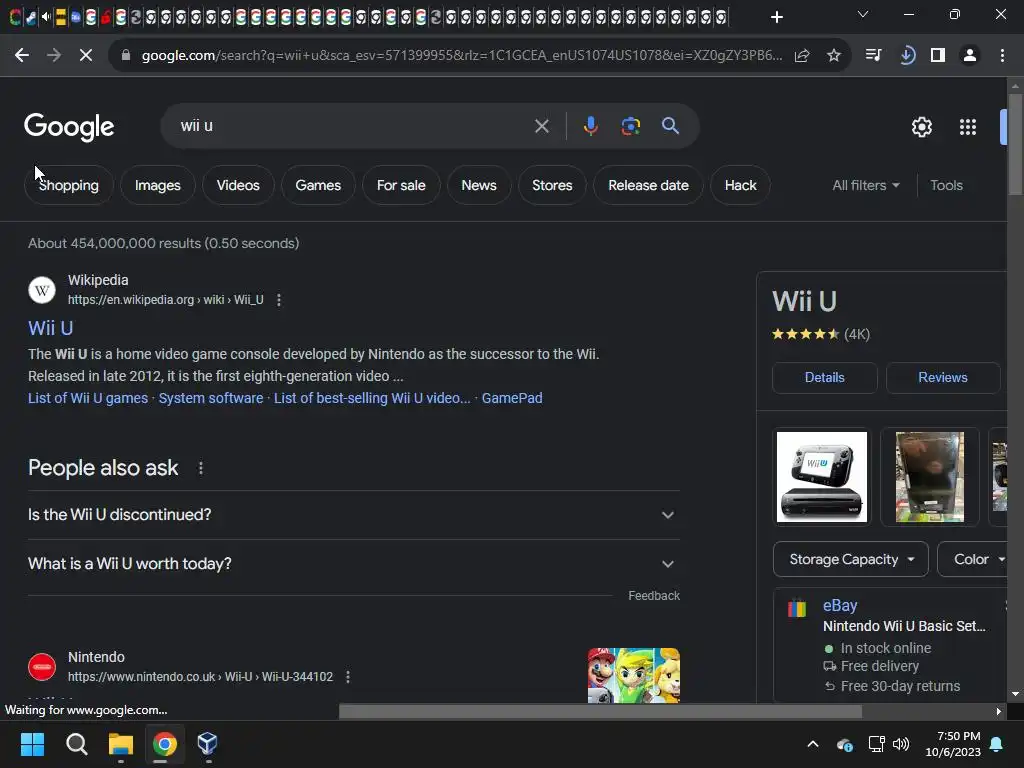
Task: Open 'List of best-selling Wii U video...' link
Action: click(372, 398)
